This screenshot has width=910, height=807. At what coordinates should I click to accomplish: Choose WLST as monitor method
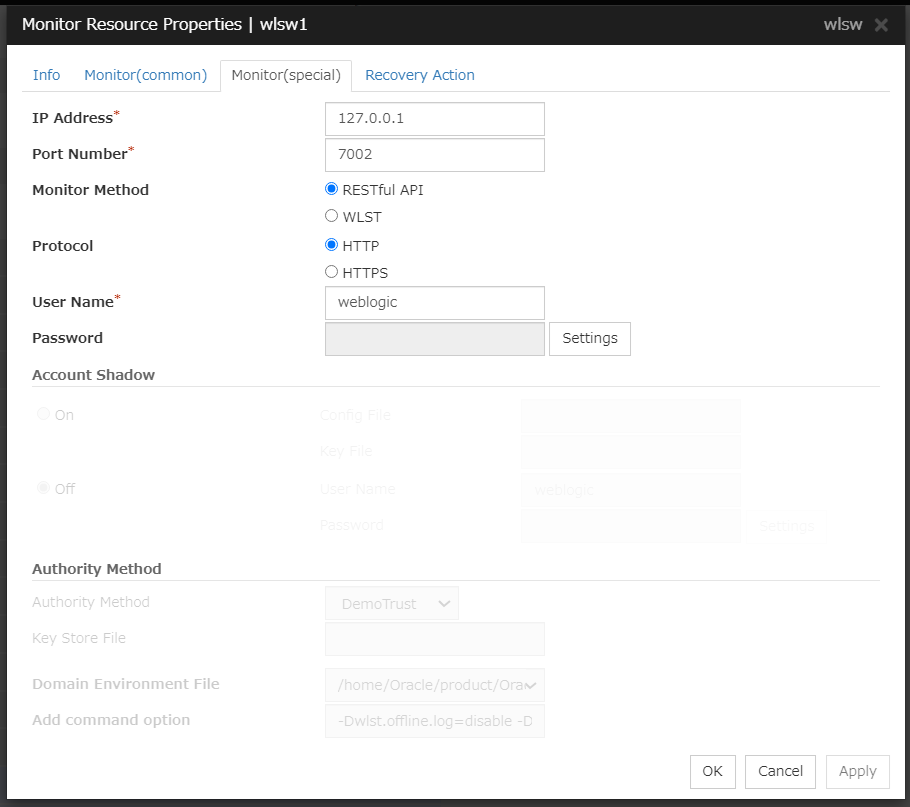click(x=332, y=216)
